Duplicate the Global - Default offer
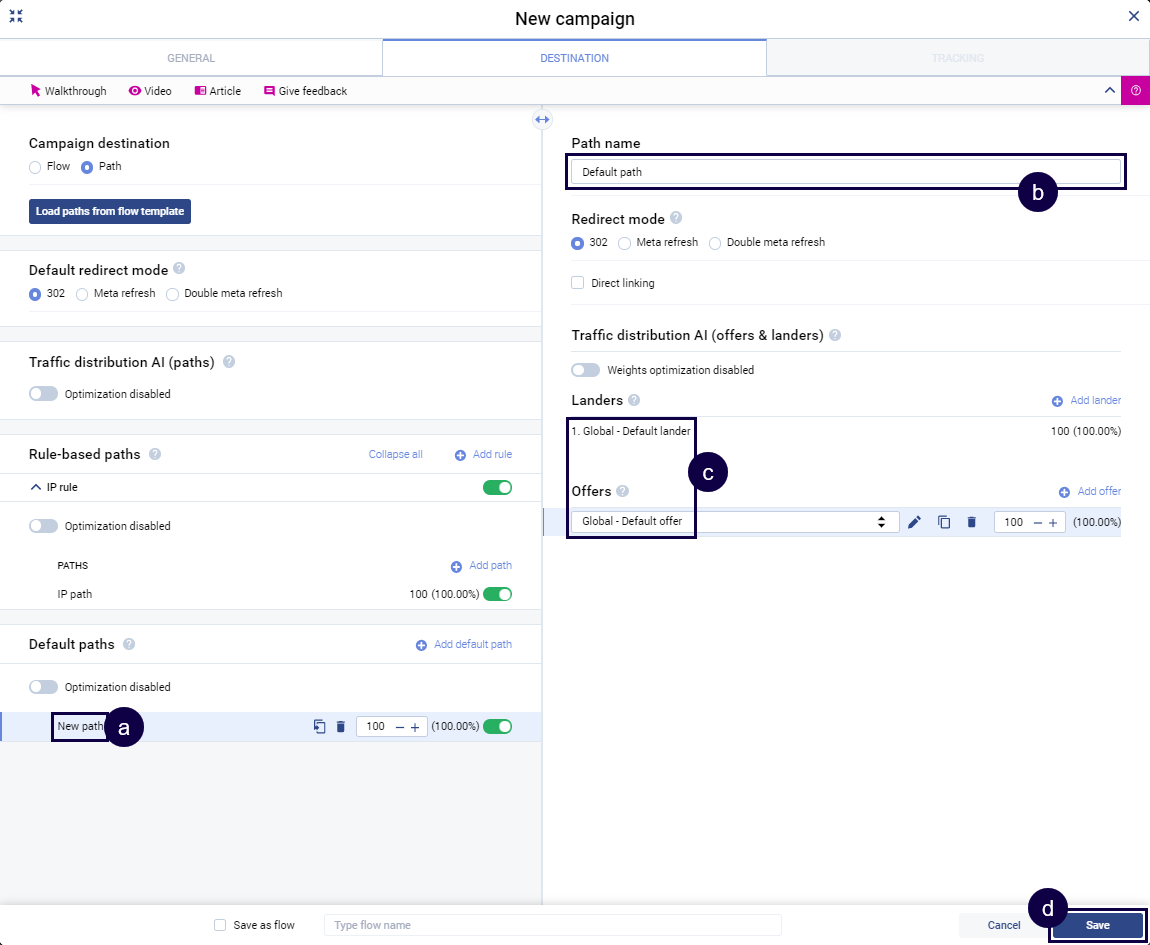This screenshot has height=945, width=1150. (x=943, y=522)
